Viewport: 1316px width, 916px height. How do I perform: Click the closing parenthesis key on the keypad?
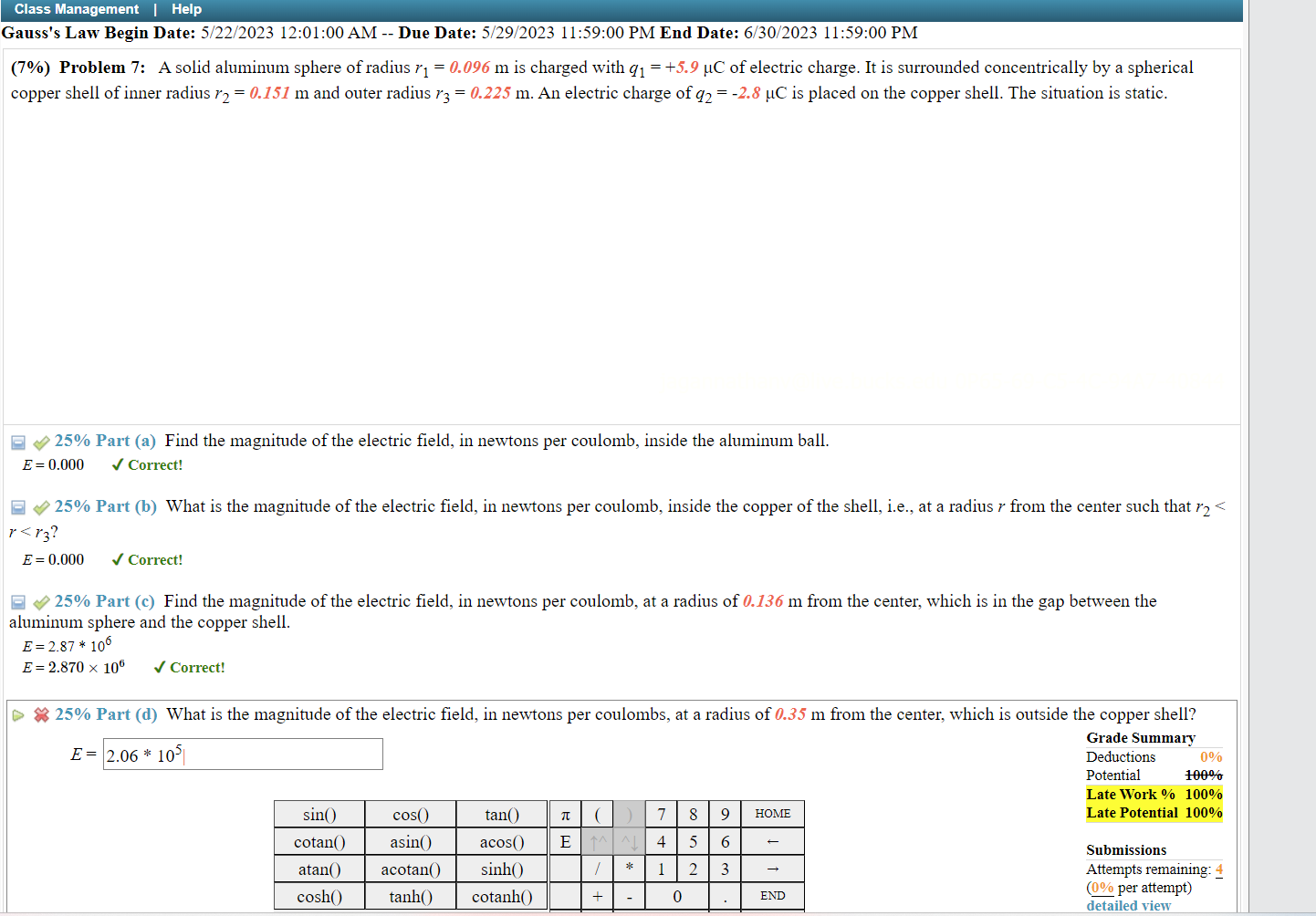[x=628, y=813]
